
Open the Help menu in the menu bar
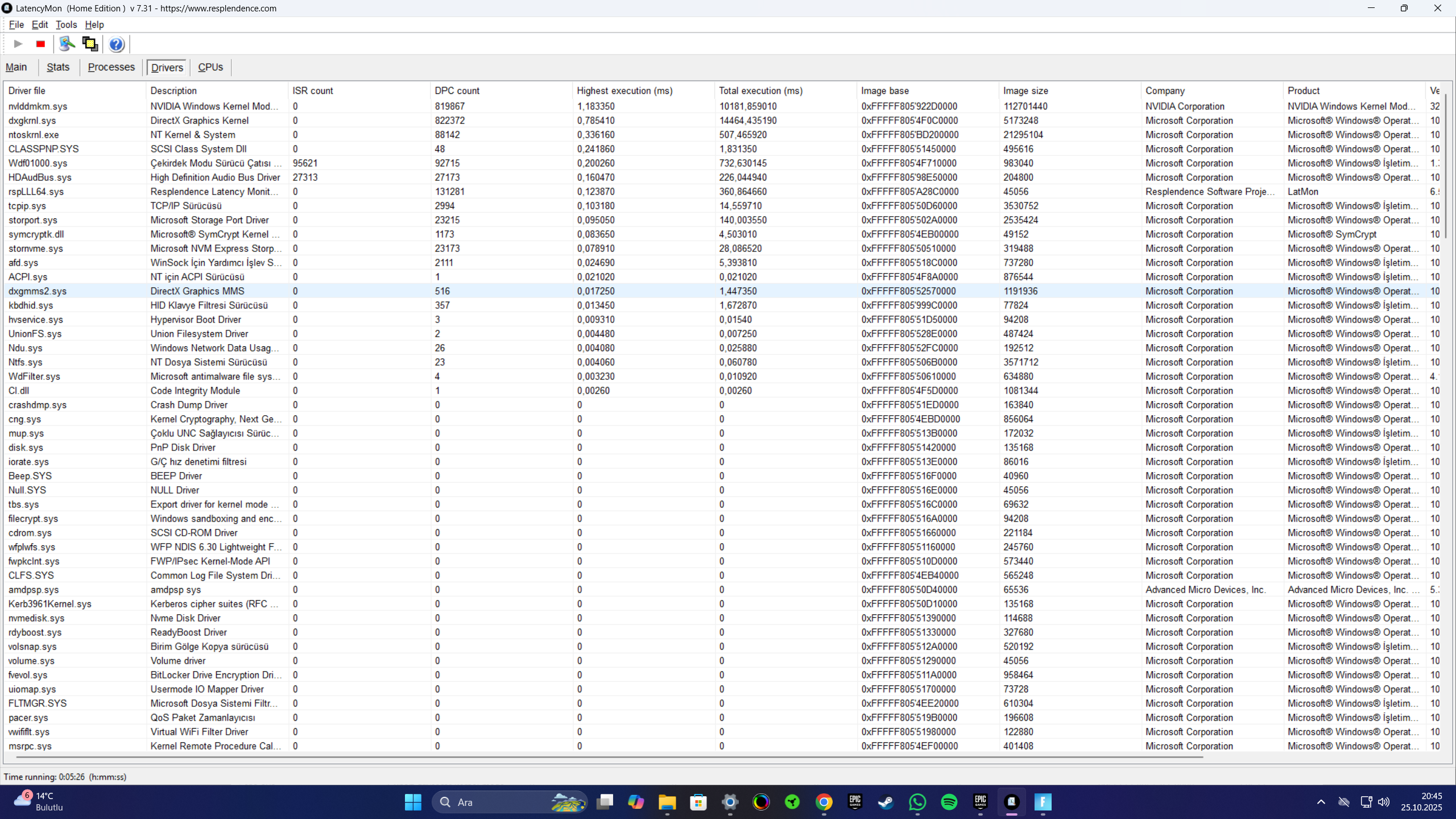(x=94, y=24)
